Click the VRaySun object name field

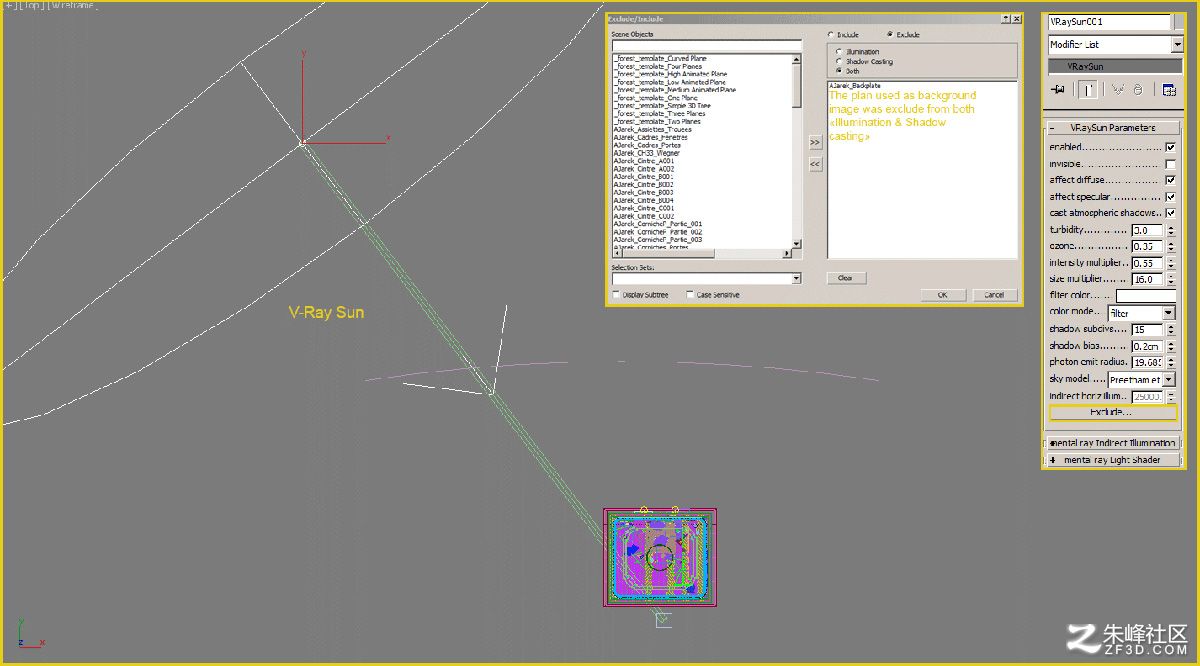point(1108,22)
